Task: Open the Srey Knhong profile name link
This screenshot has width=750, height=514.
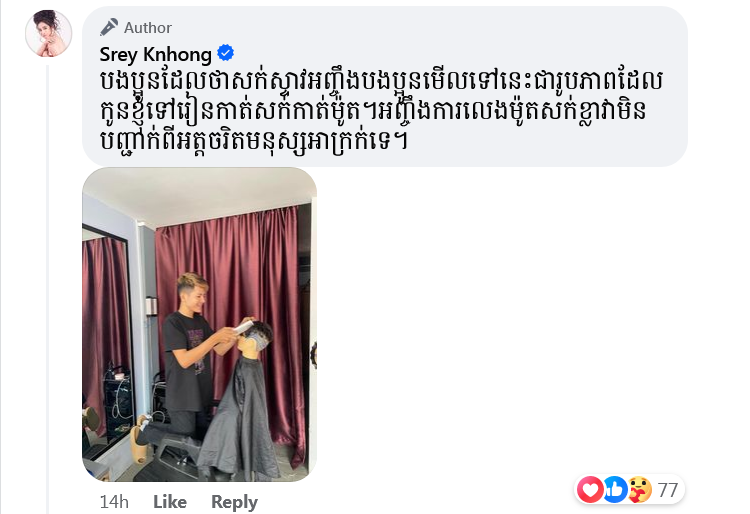Action: [x=155, y=54]
